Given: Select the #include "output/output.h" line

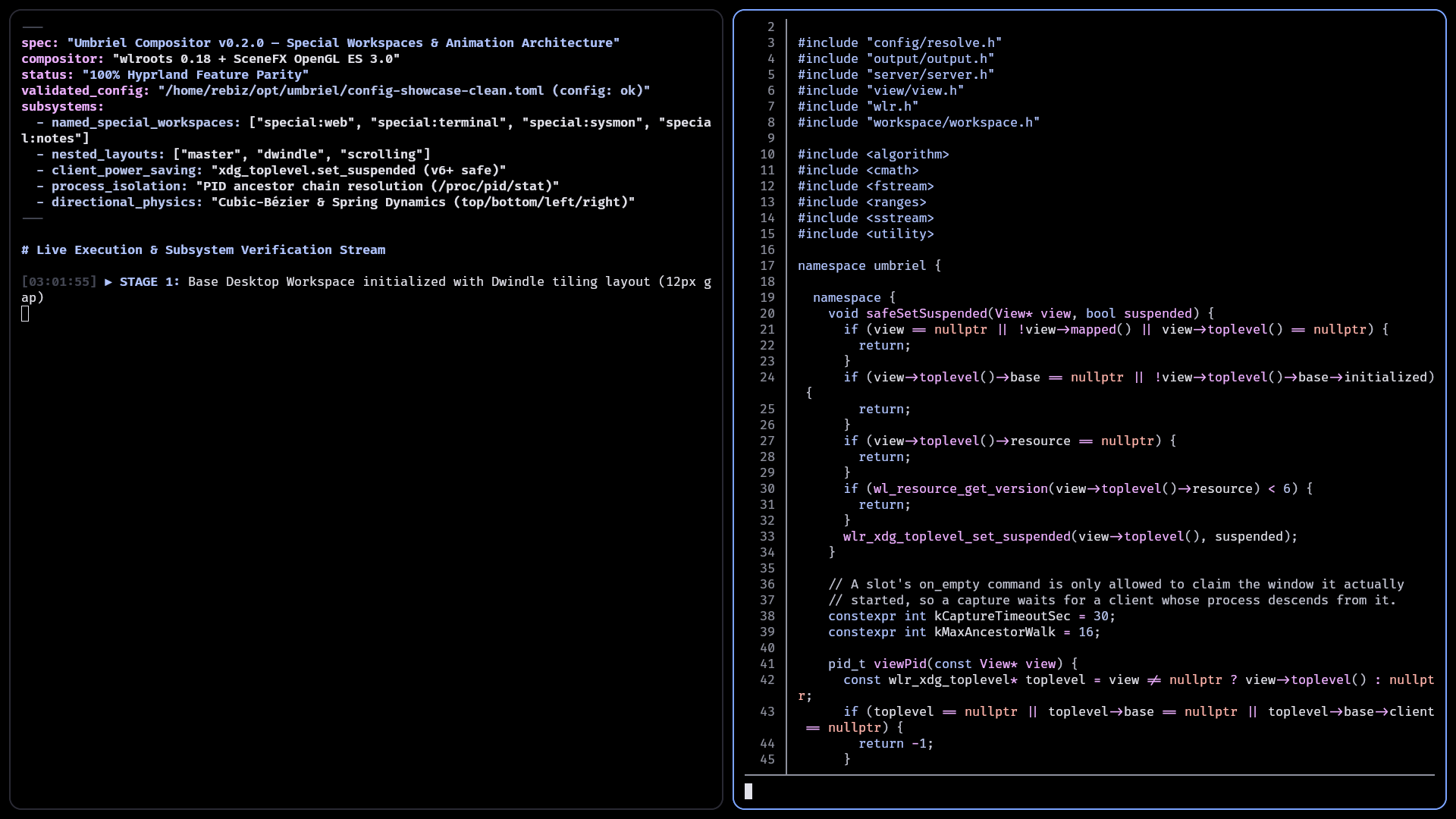Looking at the screenshot, I should 896,59.
